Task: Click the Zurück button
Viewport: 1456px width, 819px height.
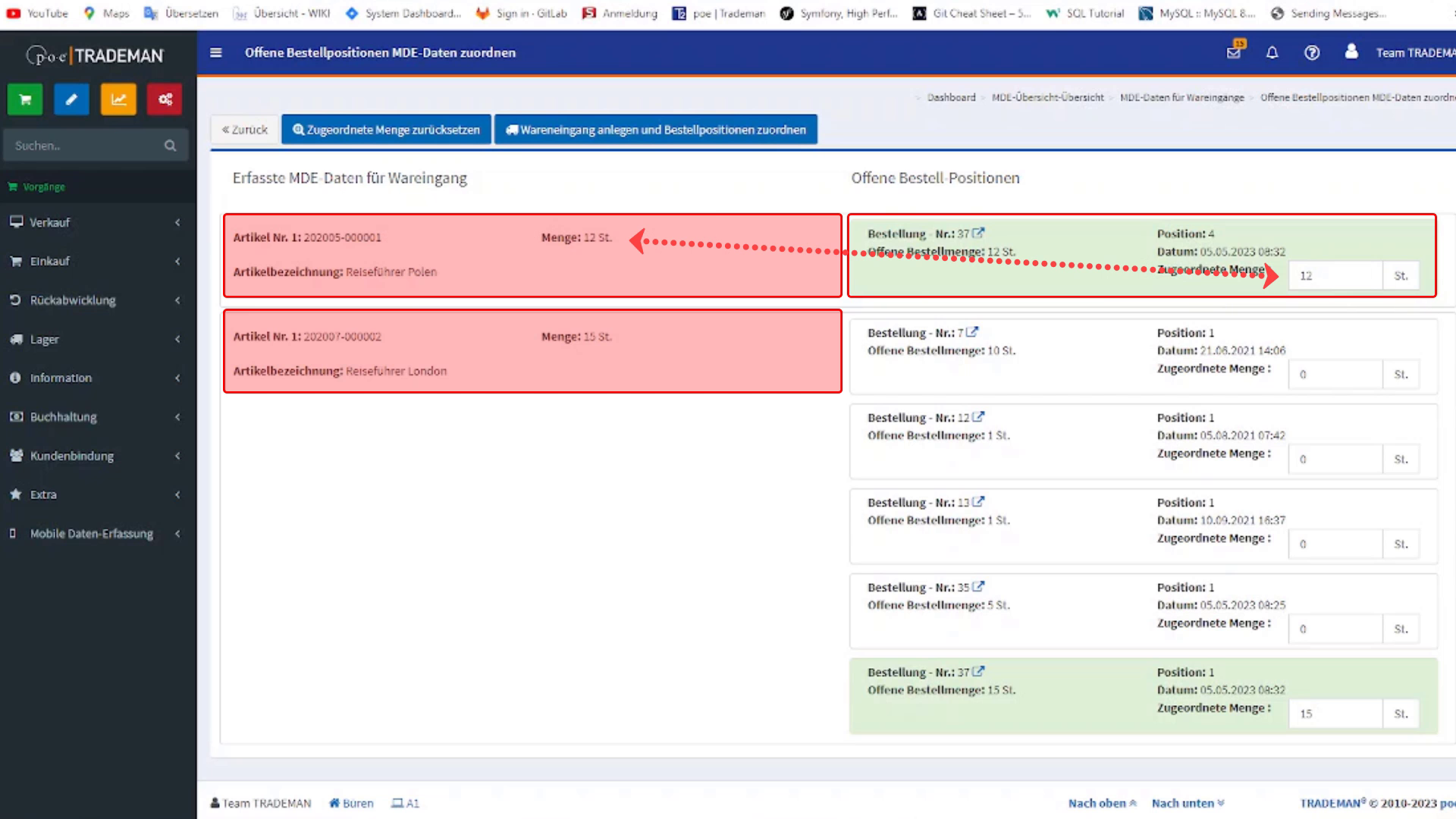Action: tap(245, 130)
